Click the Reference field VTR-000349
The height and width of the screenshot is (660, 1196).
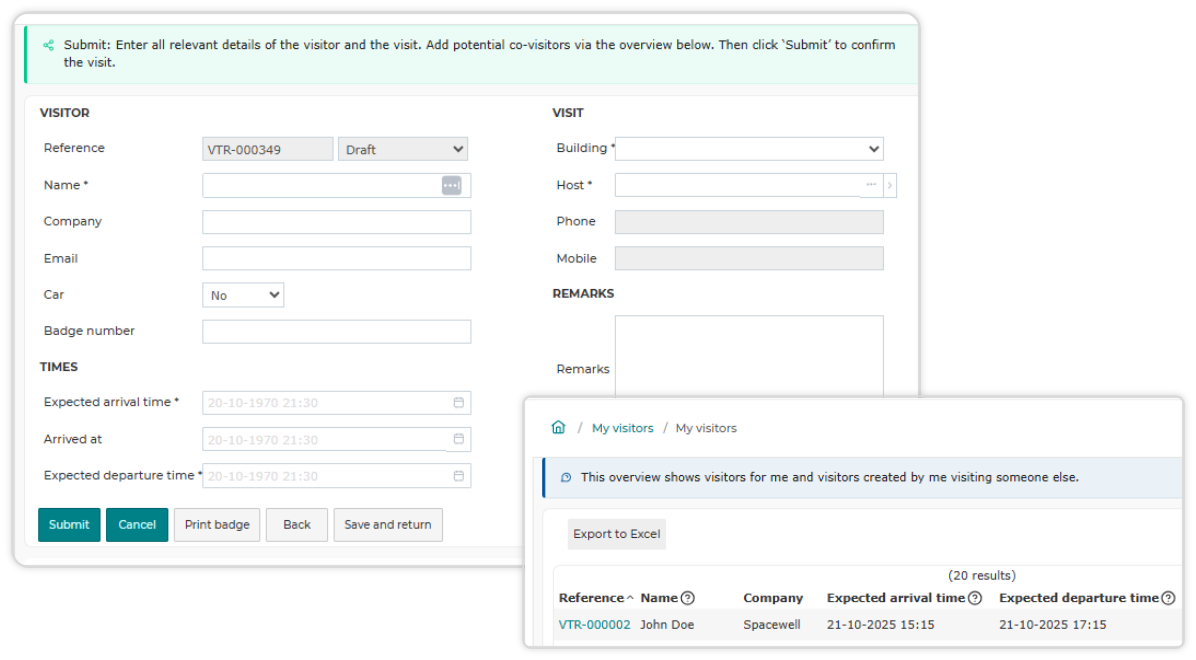tap(268, 149)
